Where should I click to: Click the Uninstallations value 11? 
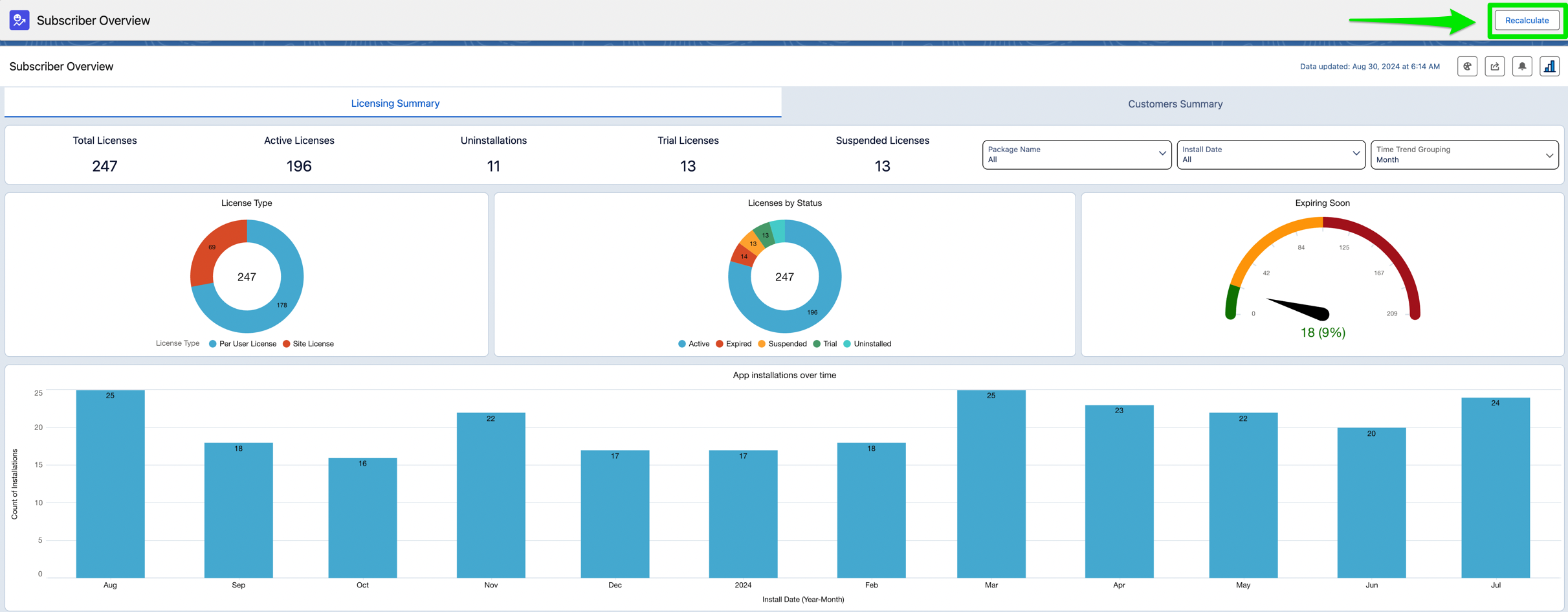(493, 166)
